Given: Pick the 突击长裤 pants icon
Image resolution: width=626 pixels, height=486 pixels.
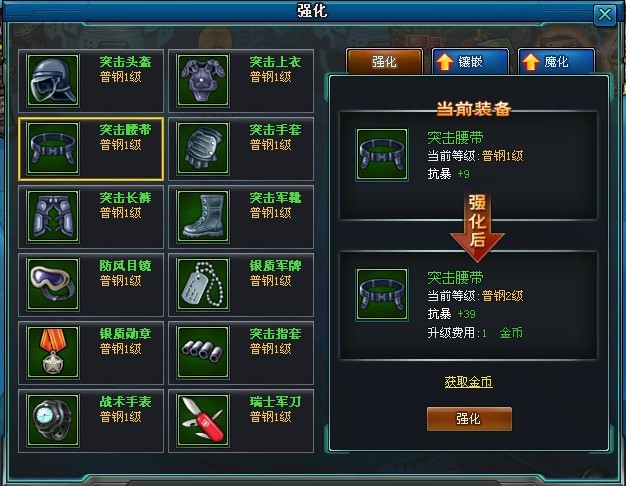Looking at the screenshot, I should tap(53, 216).
